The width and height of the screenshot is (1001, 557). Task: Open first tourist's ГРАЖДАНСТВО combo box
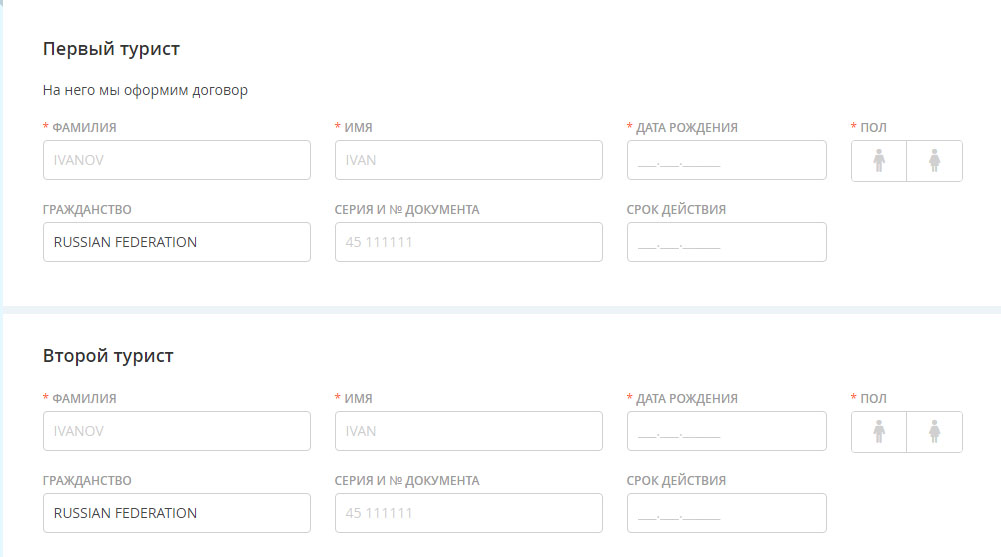pyautogui.click(x=176, y=242)
